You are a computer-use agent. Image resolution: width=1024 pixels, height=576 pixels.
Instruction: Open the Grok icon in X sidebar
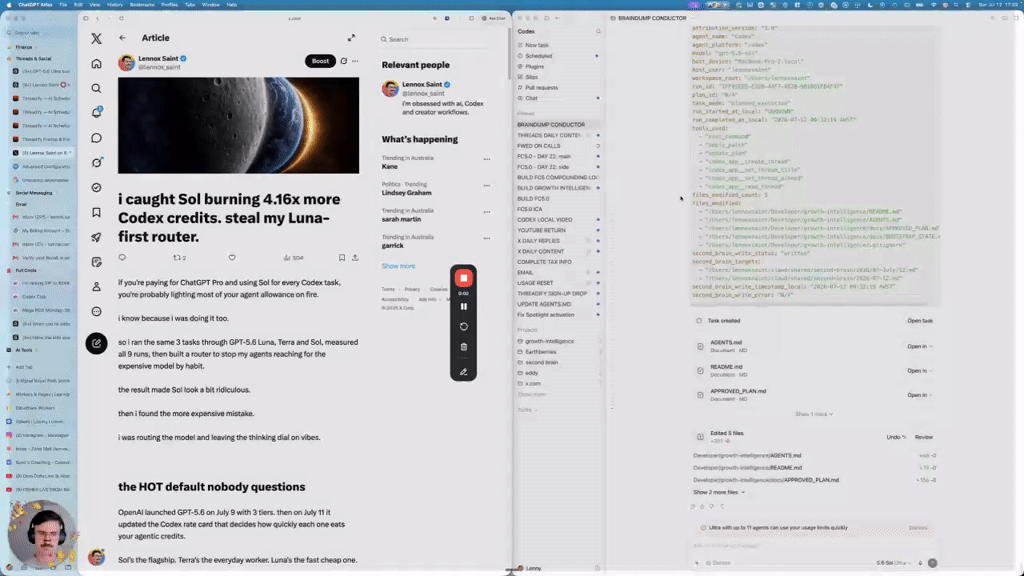96,163
